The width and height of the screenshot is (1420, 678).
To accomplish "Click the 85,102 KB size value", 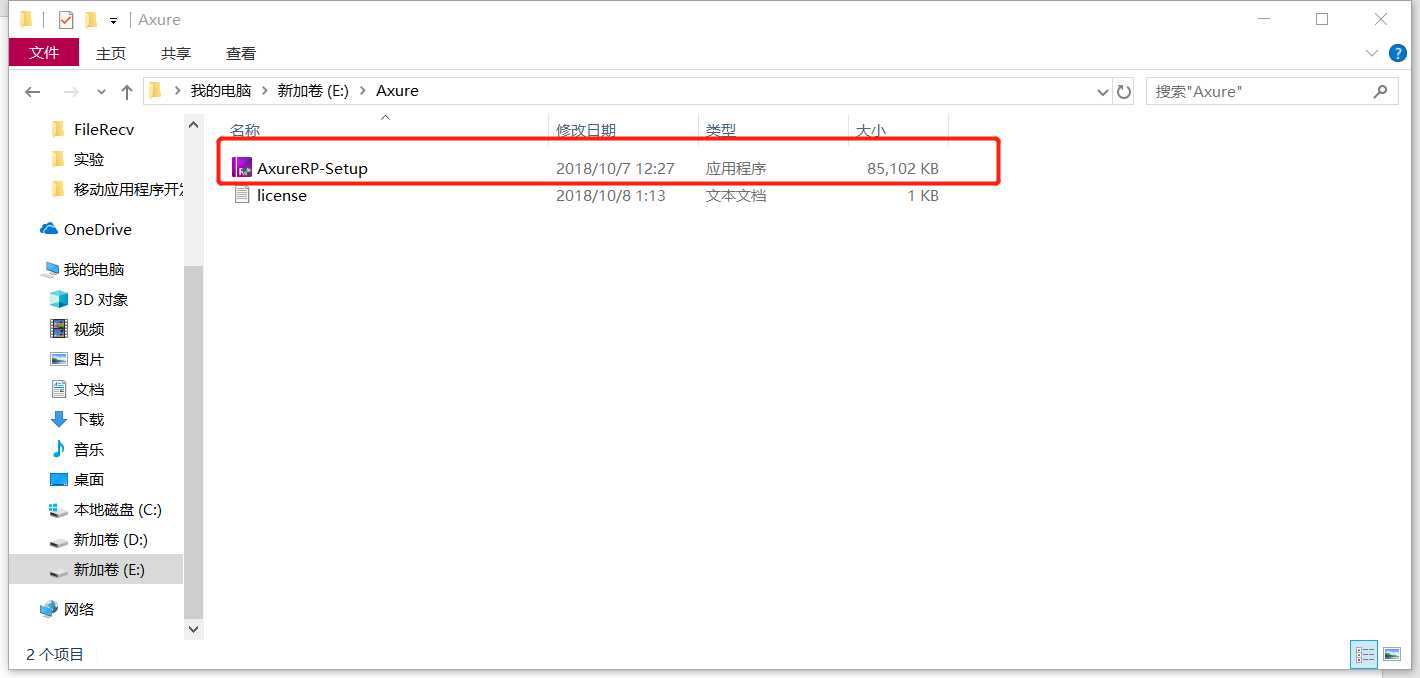I will (903, 168).
